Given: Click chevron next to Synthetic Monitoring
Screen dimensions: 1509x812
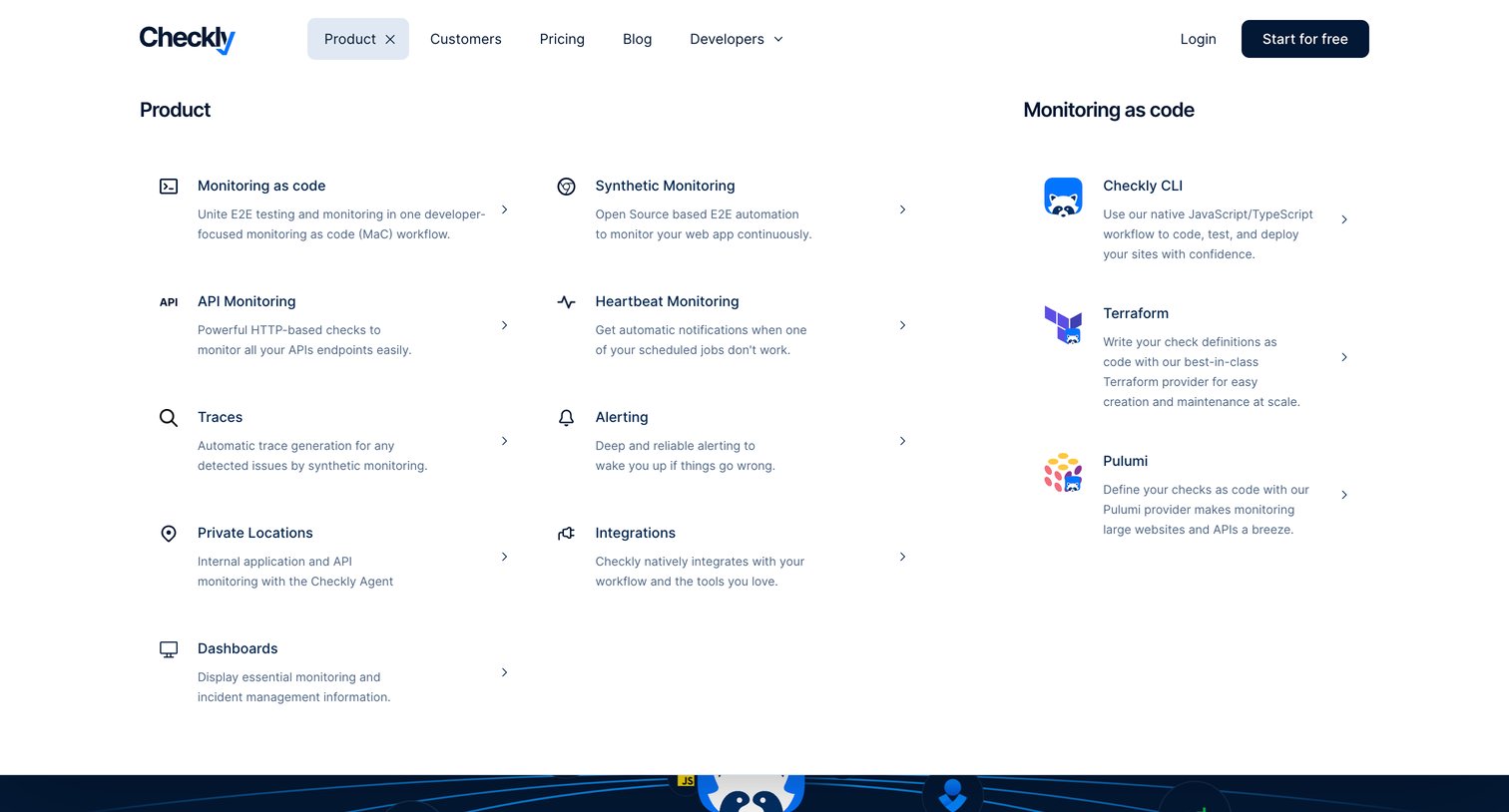Looking at the screenshot, I should tap(902, 209).
